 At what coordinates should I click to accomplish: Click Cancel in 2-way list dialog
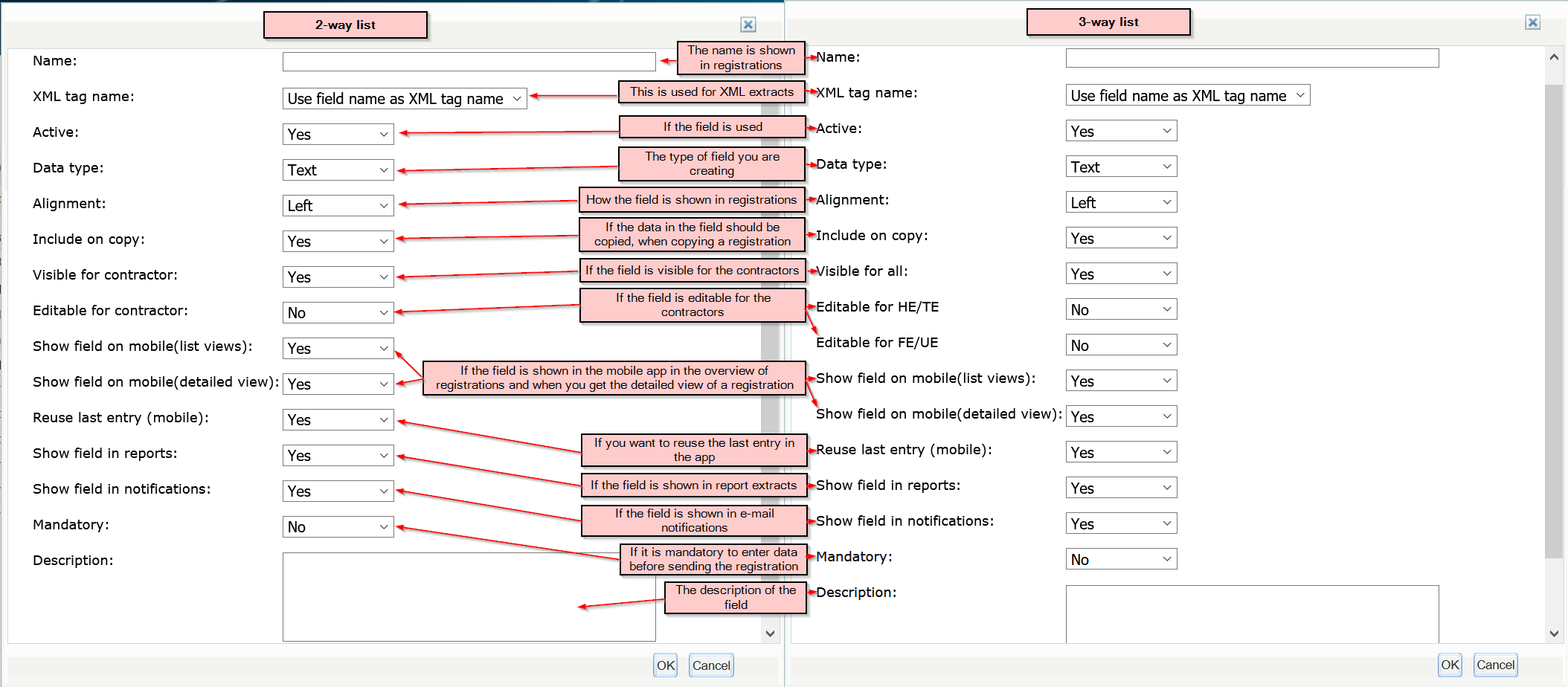coord(711,665)
